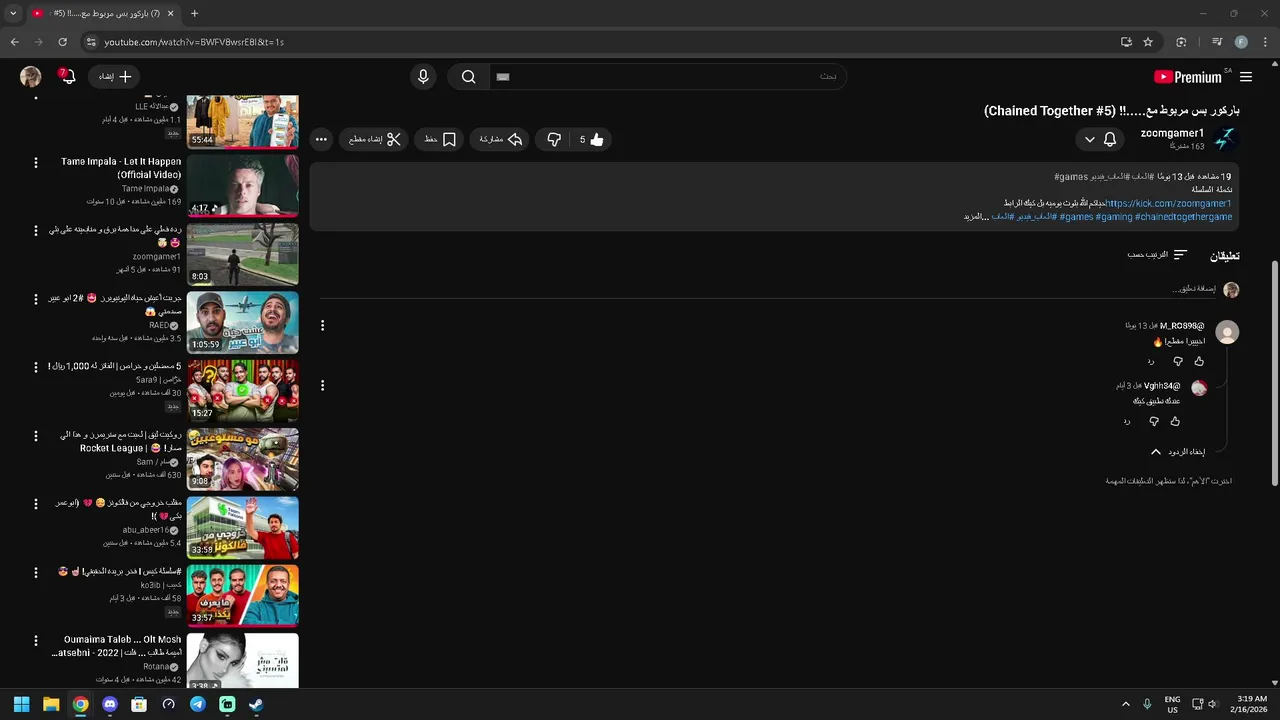Screen dimensions: 1280x720
Task: Open kick.com/zoomgamer1 link in description
Action: click(1169, 204)
